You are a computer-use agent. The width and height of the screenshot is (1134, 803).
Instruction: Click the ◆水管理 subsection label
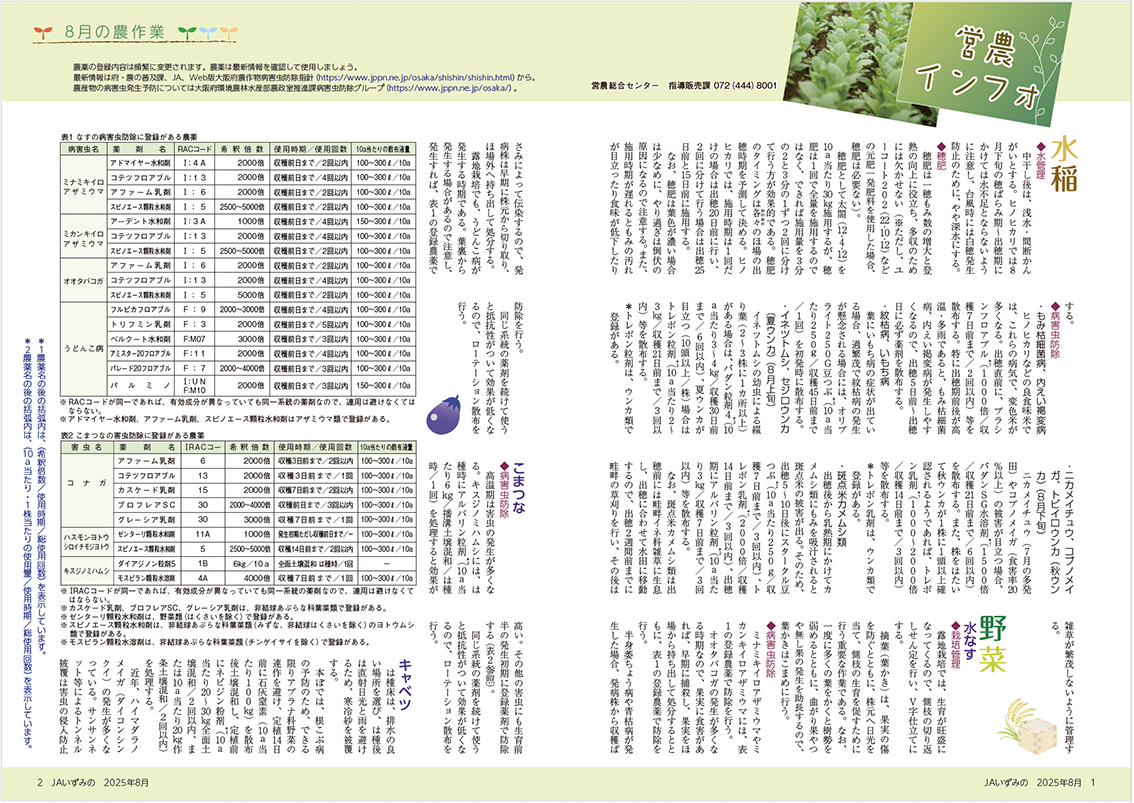tap(1040, 163)
